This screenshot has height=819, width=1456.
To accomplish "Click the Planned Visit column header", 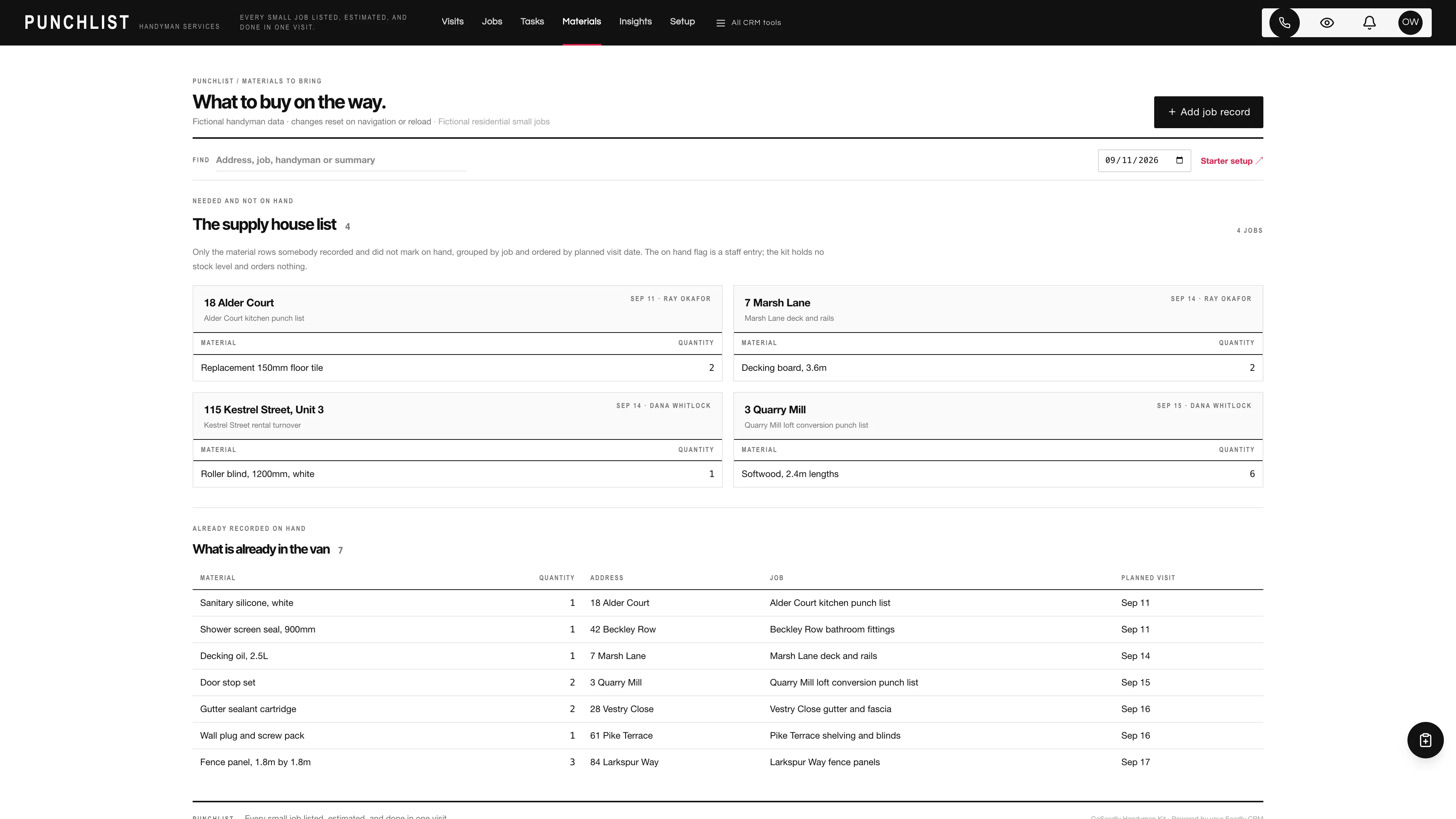I will (1147, 577).
